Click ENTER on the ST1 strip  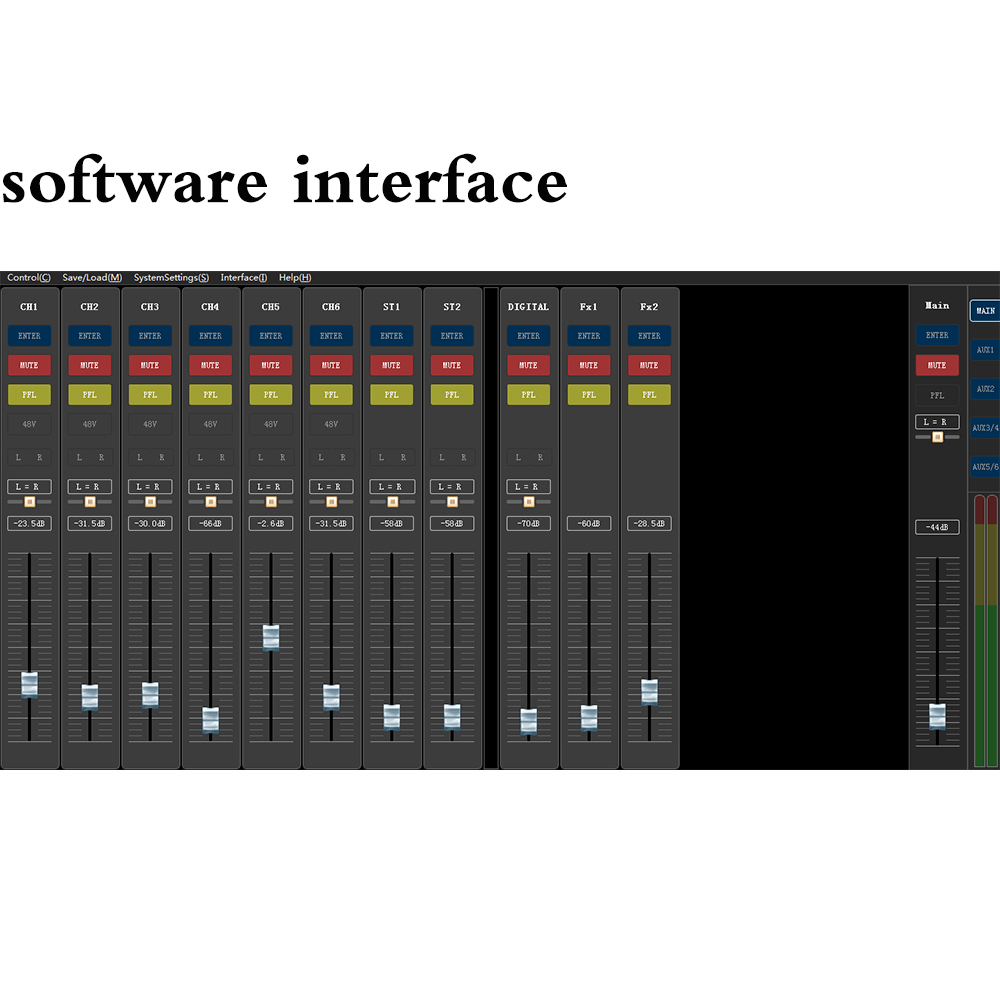click(392, 336)
